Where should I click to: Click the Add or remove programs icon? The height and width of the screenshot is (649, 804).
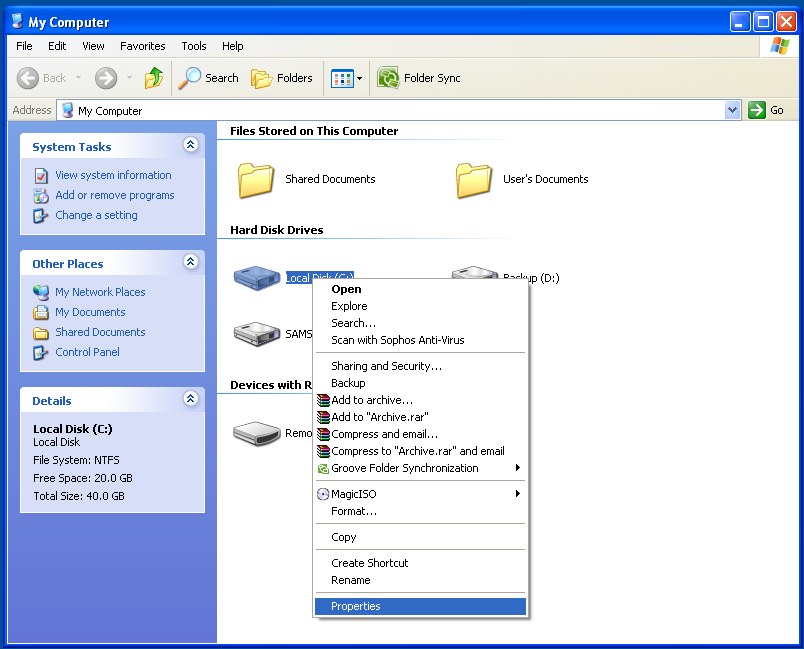pos(41,196)
